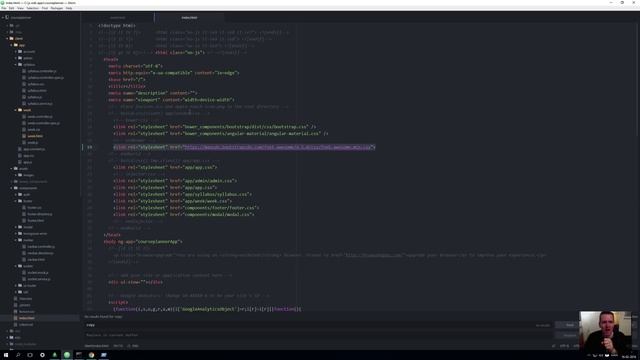Screen dimensions: 640x360
Task: Switch to the first editor tab
Action: pyautogui.click(x=118, y=18)
